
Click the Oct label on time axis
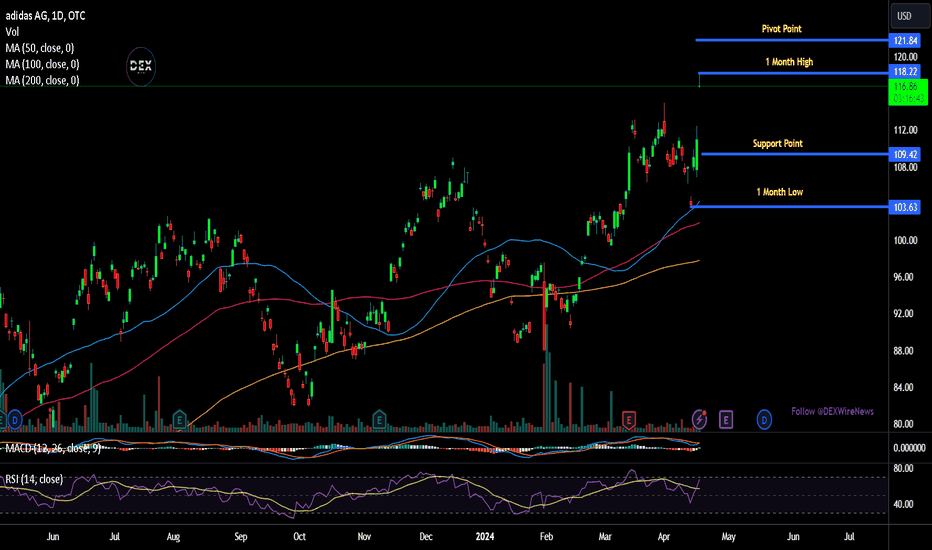300,536
